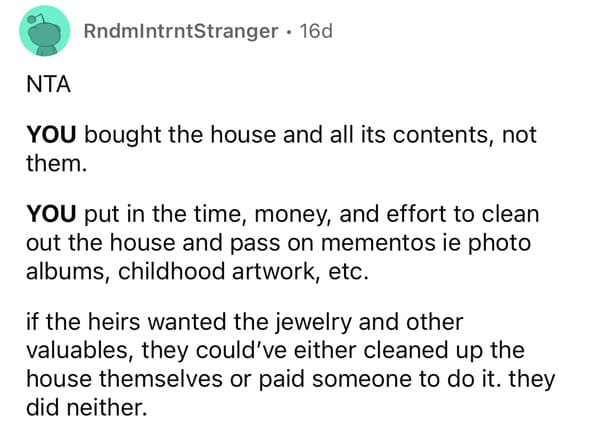
Task: Select the "NTA" verdict text
Action: (x=49, y=84)
